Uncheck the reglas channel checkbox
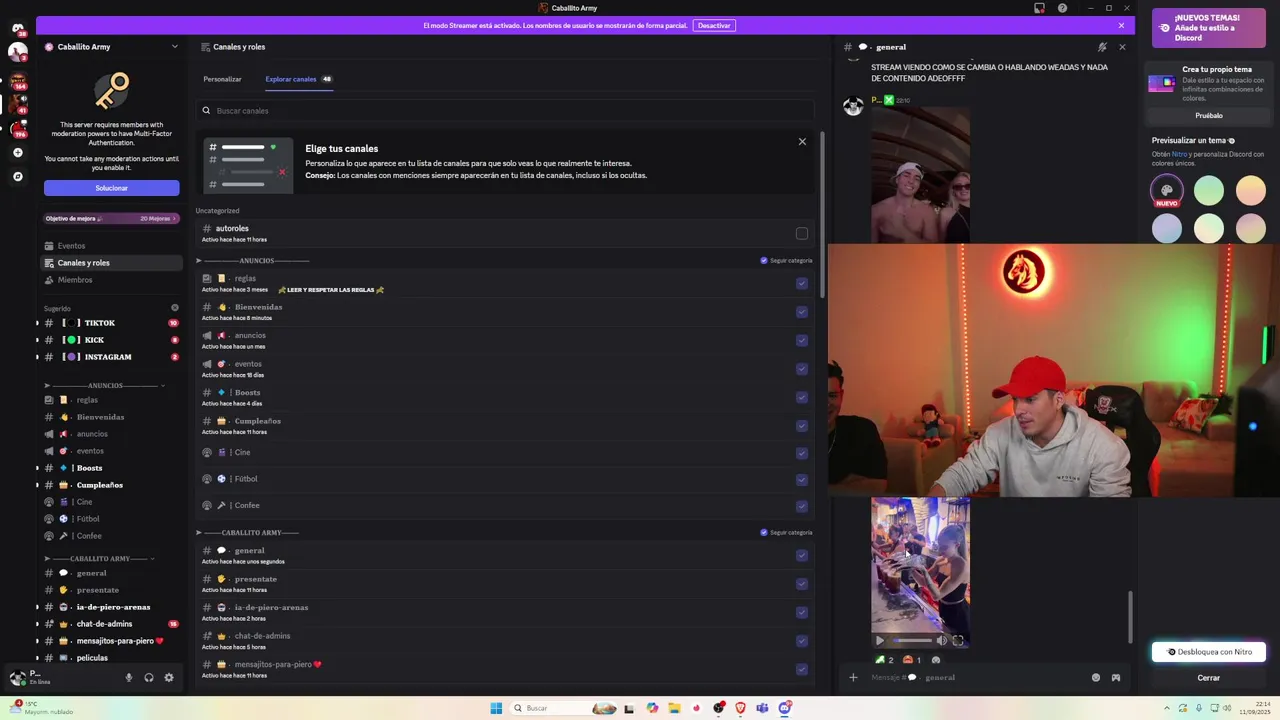1280x720 pixels. coord(802,283)
